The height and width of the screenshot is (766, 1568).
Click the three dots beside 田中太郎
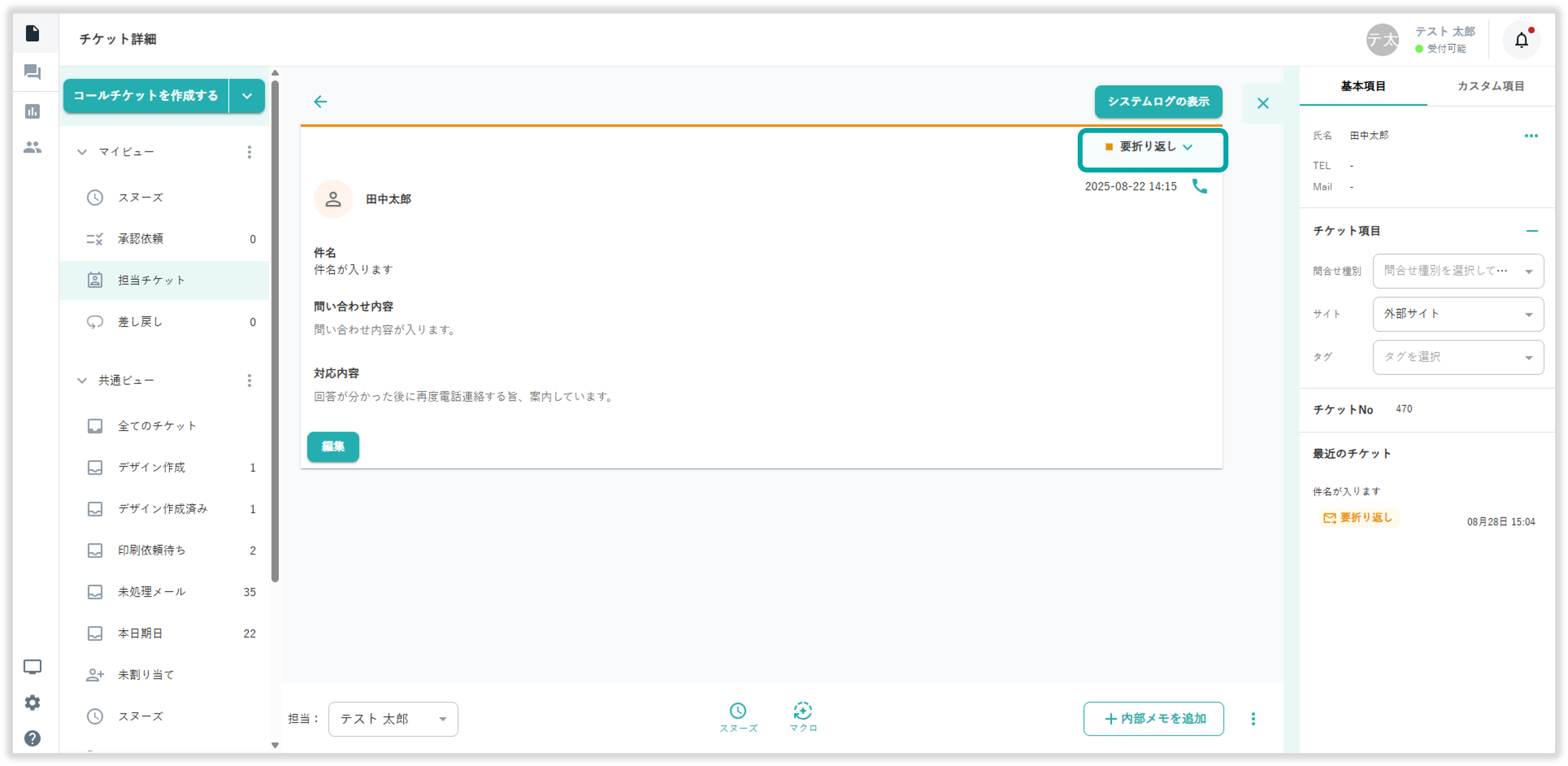[1531, 136]
